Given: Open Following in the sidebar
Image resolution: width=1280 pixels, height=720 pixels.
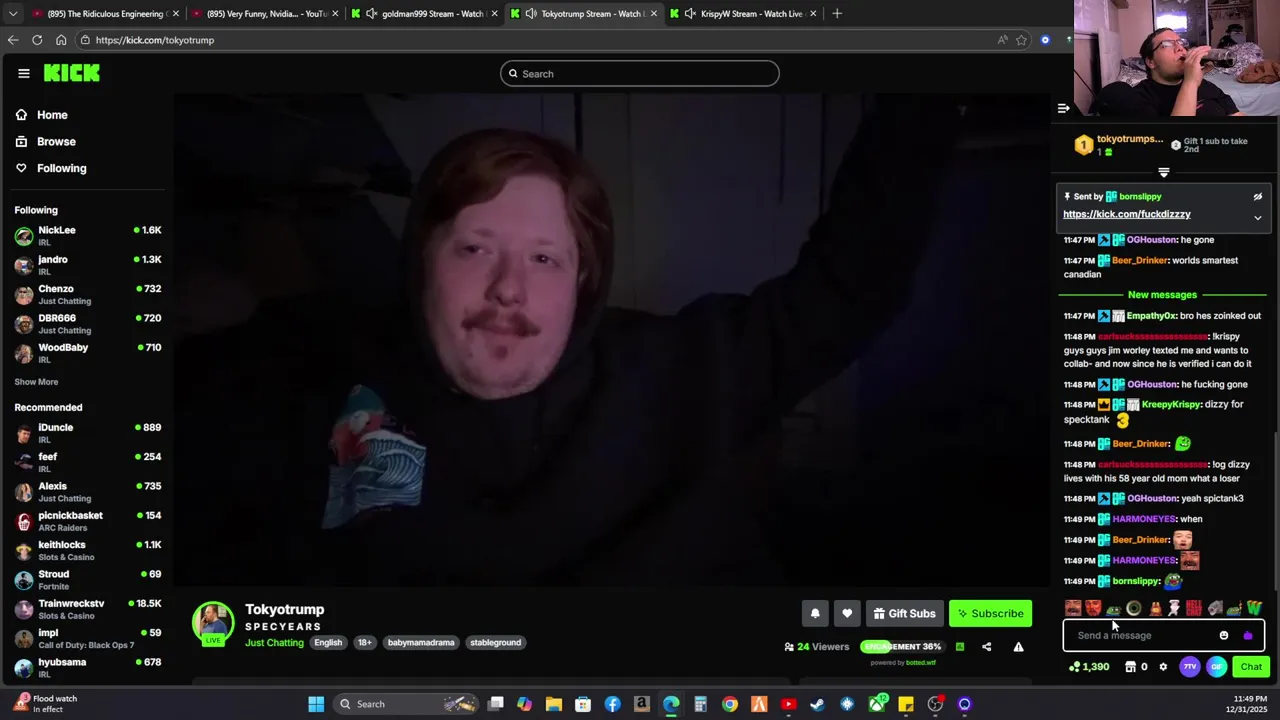Looking at the screenshot, I should tap(61, 168).
